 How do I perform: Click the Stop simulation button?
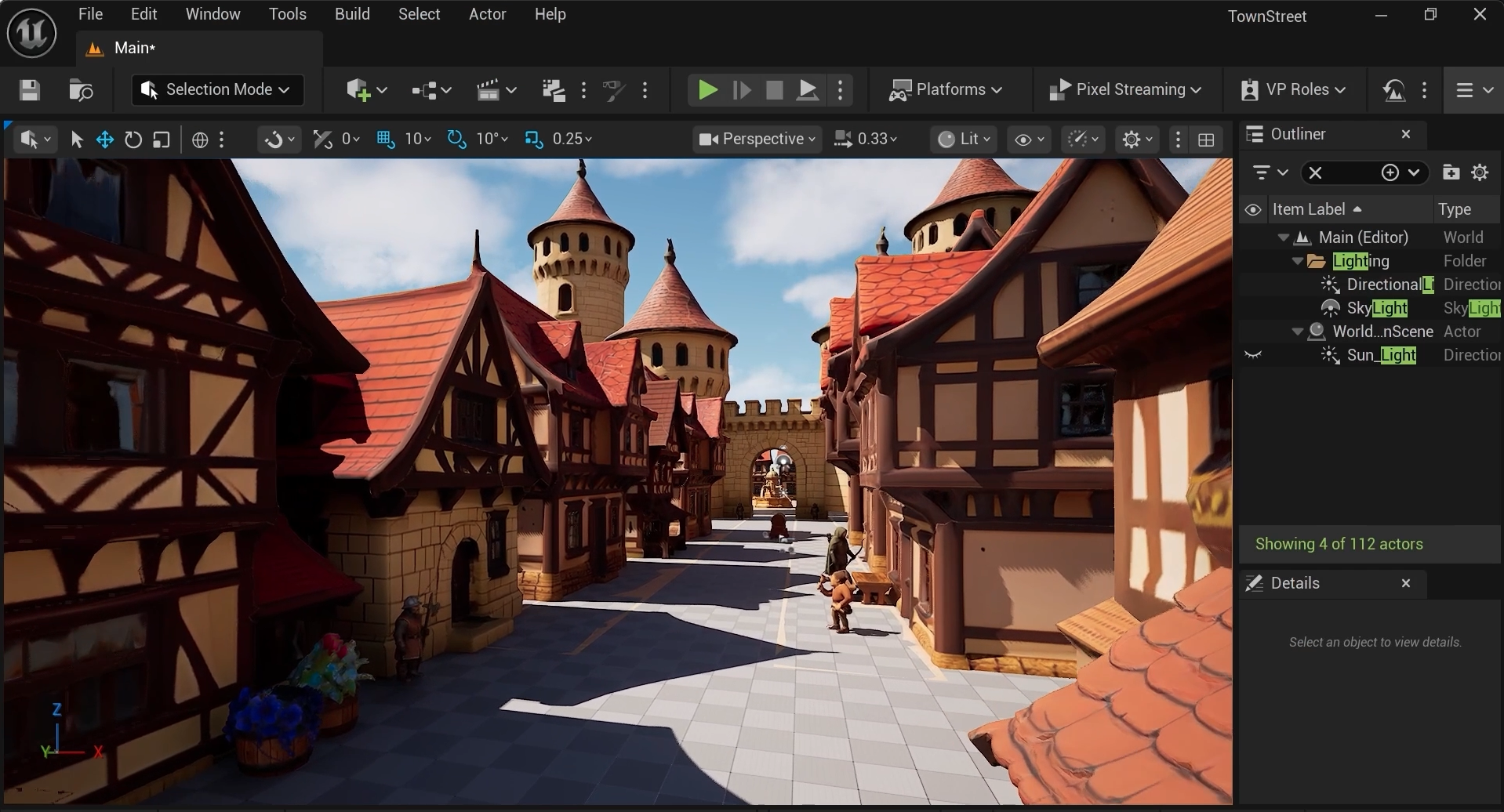(774, 90)
